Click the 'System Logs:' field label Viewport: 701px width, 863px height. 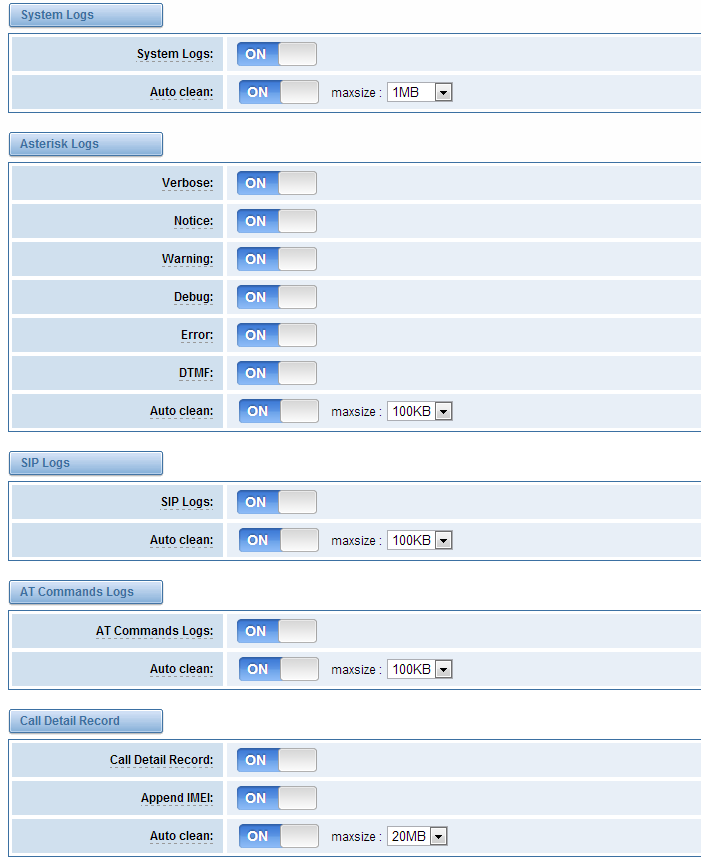point(175,54)
